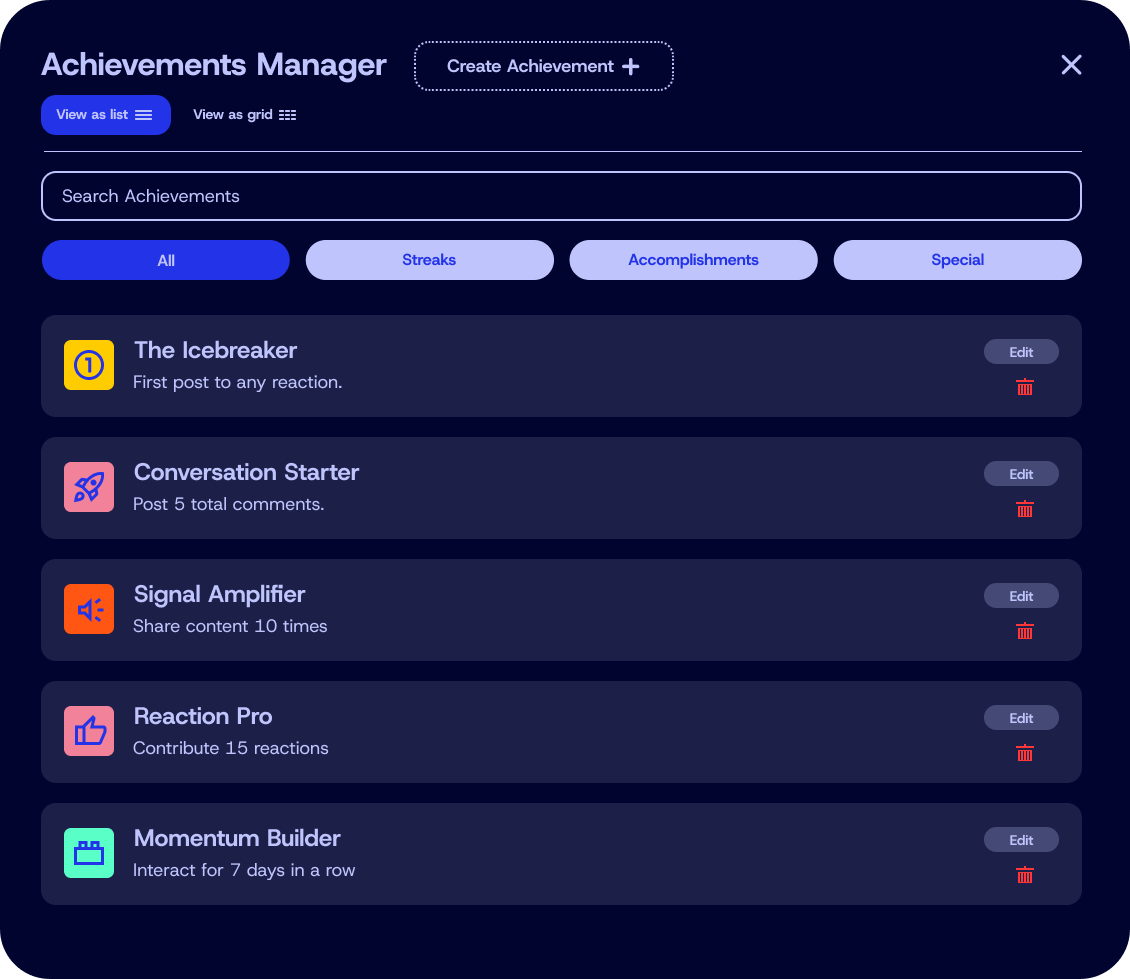The width and height of the screenshot is (1130, 979).
Task: Click the green Momentum Builder block icon
Action: 89,853
